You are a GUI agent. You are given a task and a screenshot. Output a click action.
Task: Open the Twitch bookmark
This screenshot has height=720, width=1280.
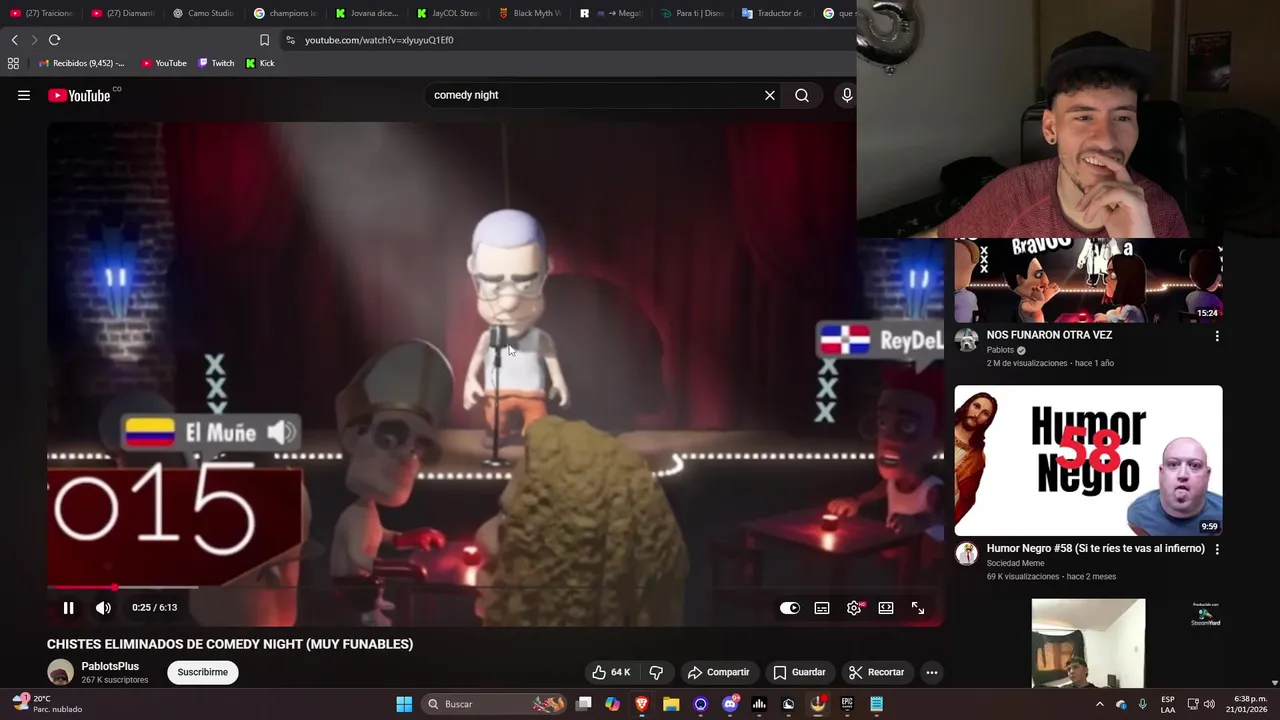click(x=216, y=63)
